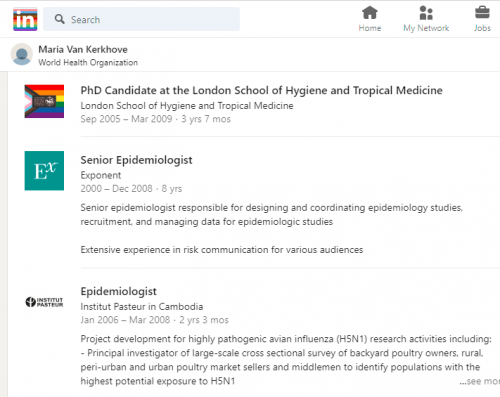Select the Jobs tab label
This screenshot has width=500, height=397.
pos(482,28)
